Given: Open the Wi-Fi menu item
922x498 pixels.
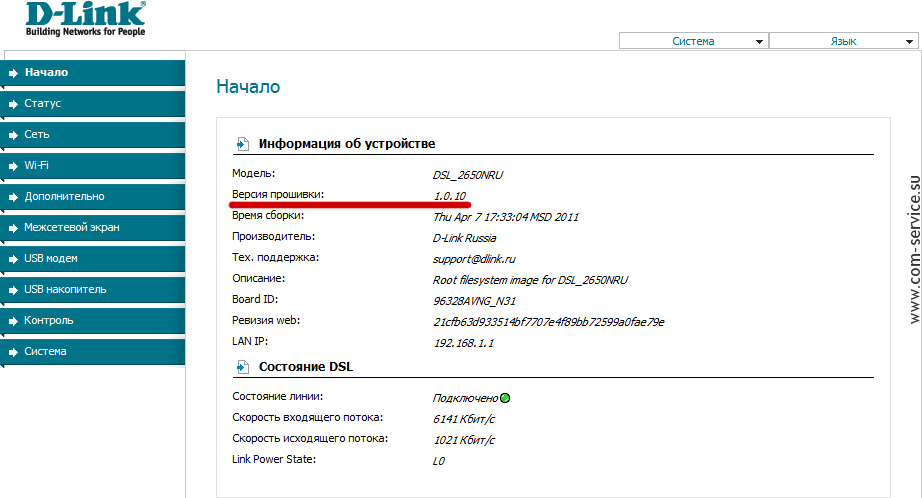Looking at the screenshot, I should [x=93, y=166].
